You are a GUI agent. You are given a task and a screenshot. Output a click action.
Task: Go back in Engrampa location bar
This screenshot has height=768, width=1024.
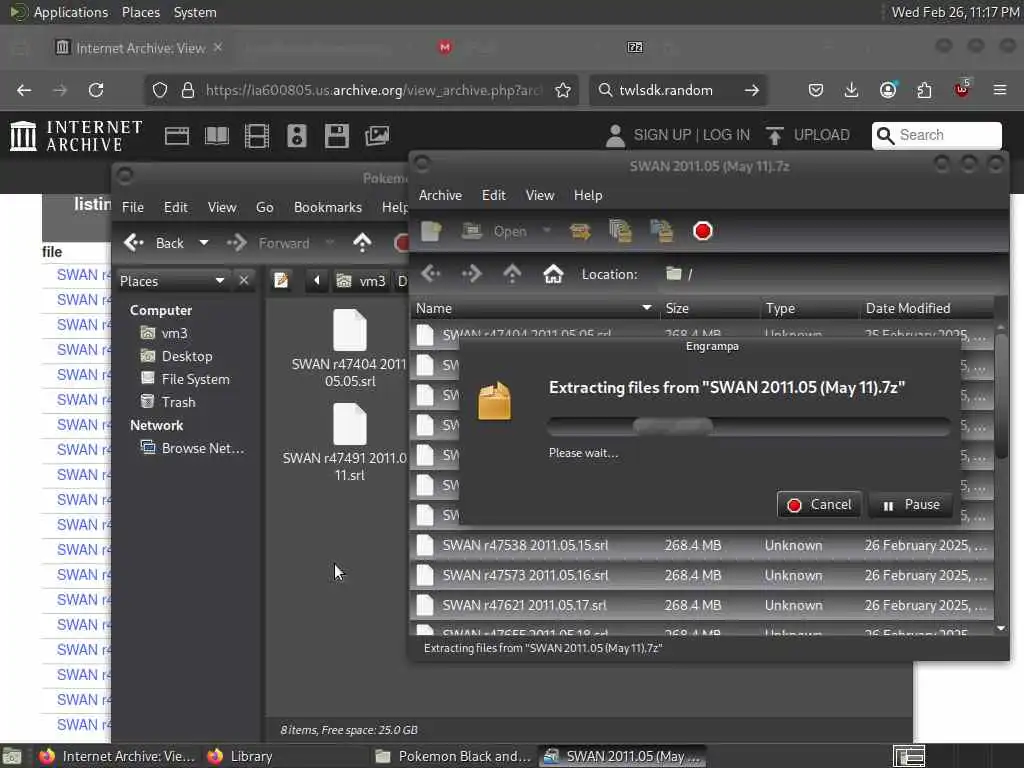tap(431, 274)
